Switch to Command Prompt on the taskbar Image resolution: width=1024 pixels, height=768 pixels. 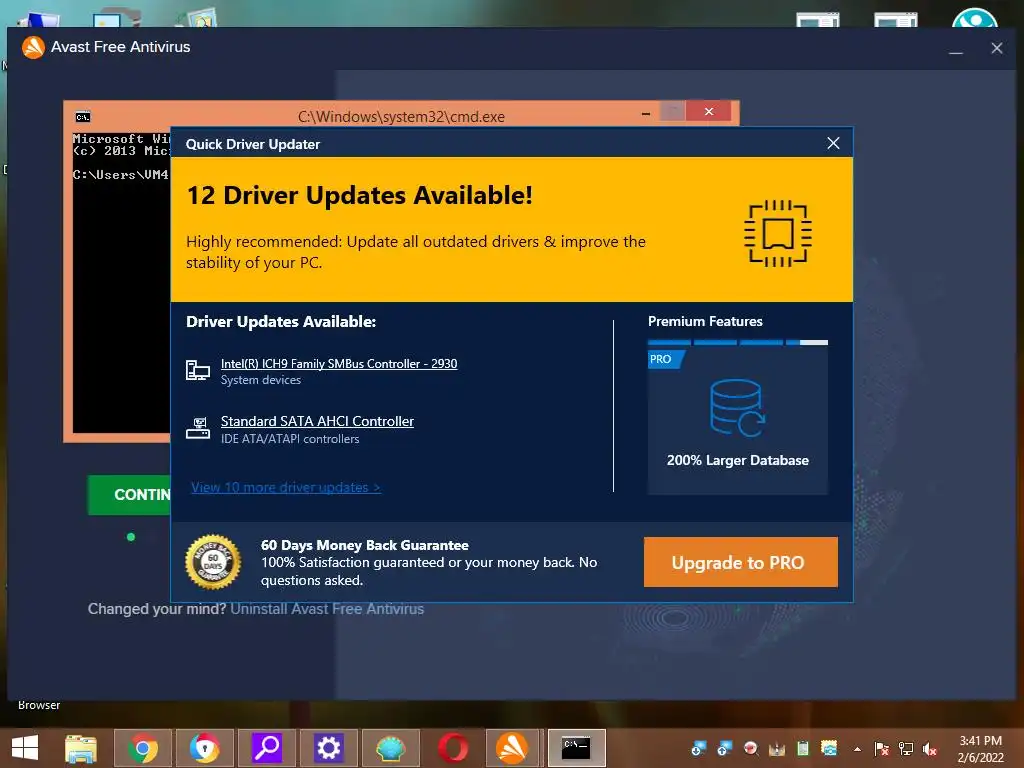pyautogui.click(x=577, y=748)
